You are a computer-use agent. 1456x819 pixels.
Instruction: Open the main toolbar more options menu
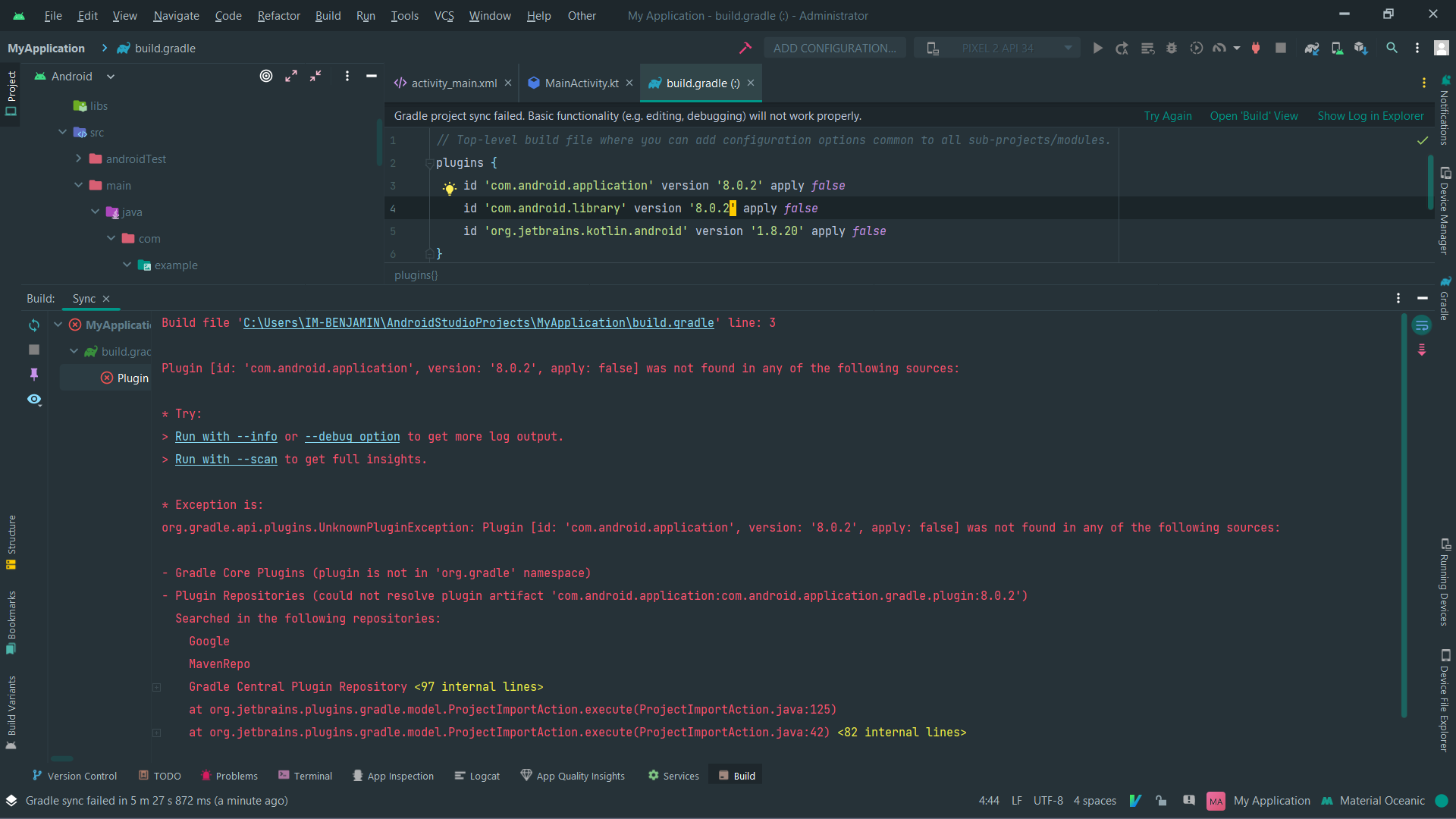(1417, 48)
